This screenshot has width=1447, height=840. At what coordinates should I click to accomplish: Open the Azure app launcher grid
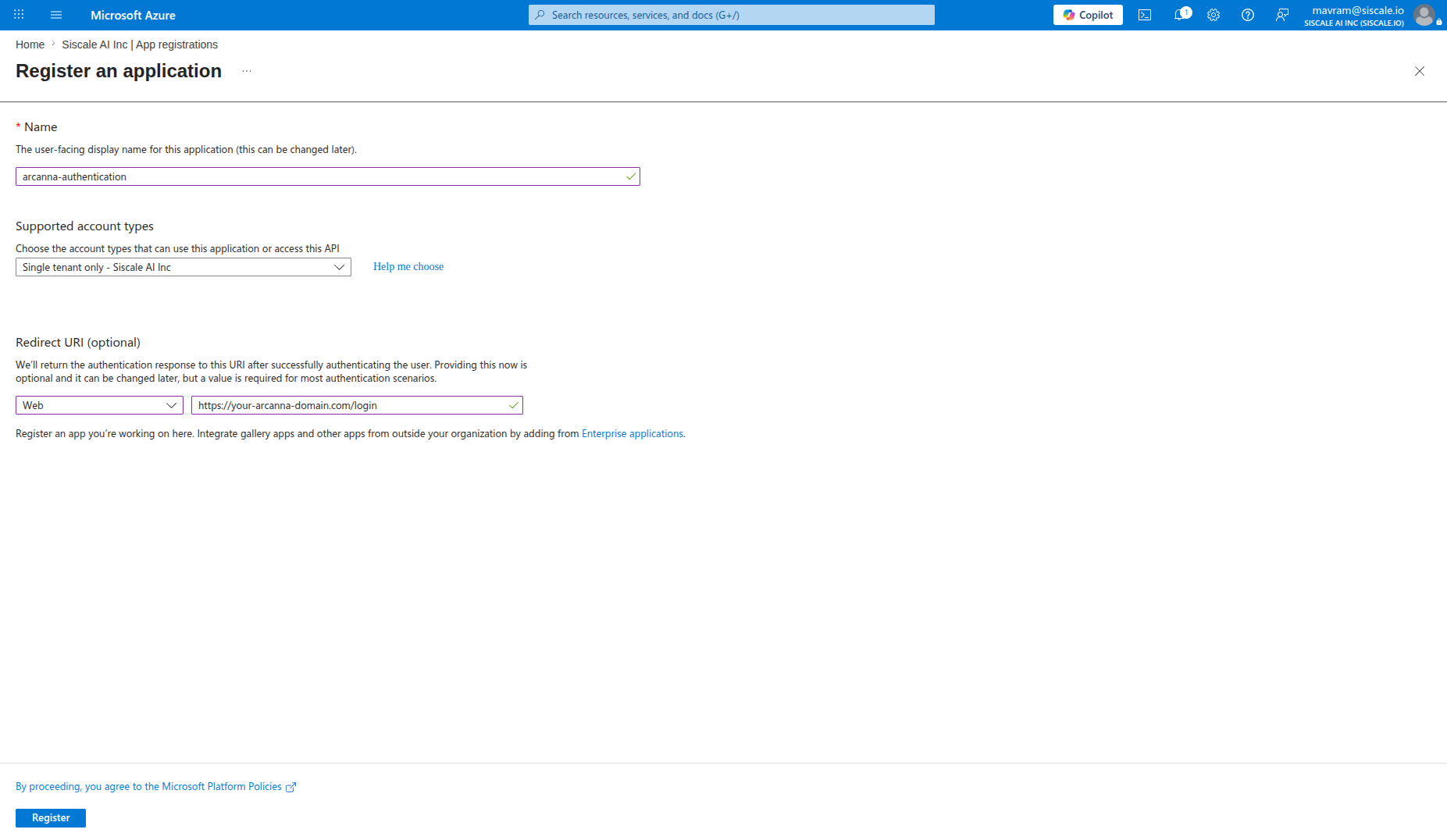[x=19, y=15]
